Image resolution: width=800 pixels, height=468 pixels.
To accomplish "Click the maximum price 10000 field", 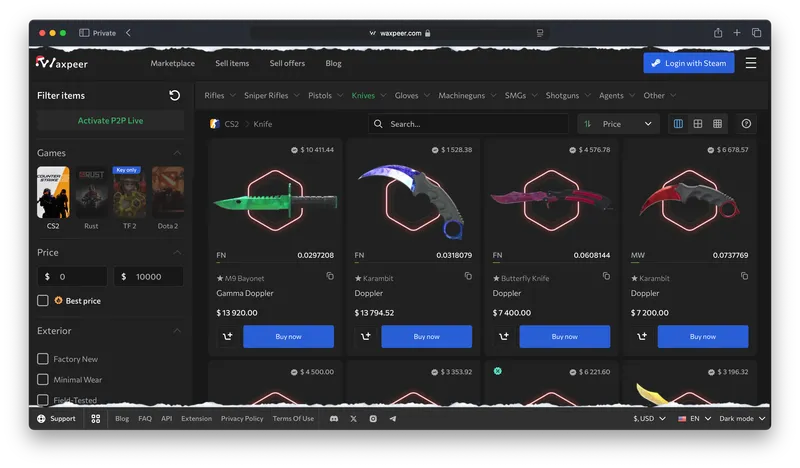I will [x=148, y=277].
